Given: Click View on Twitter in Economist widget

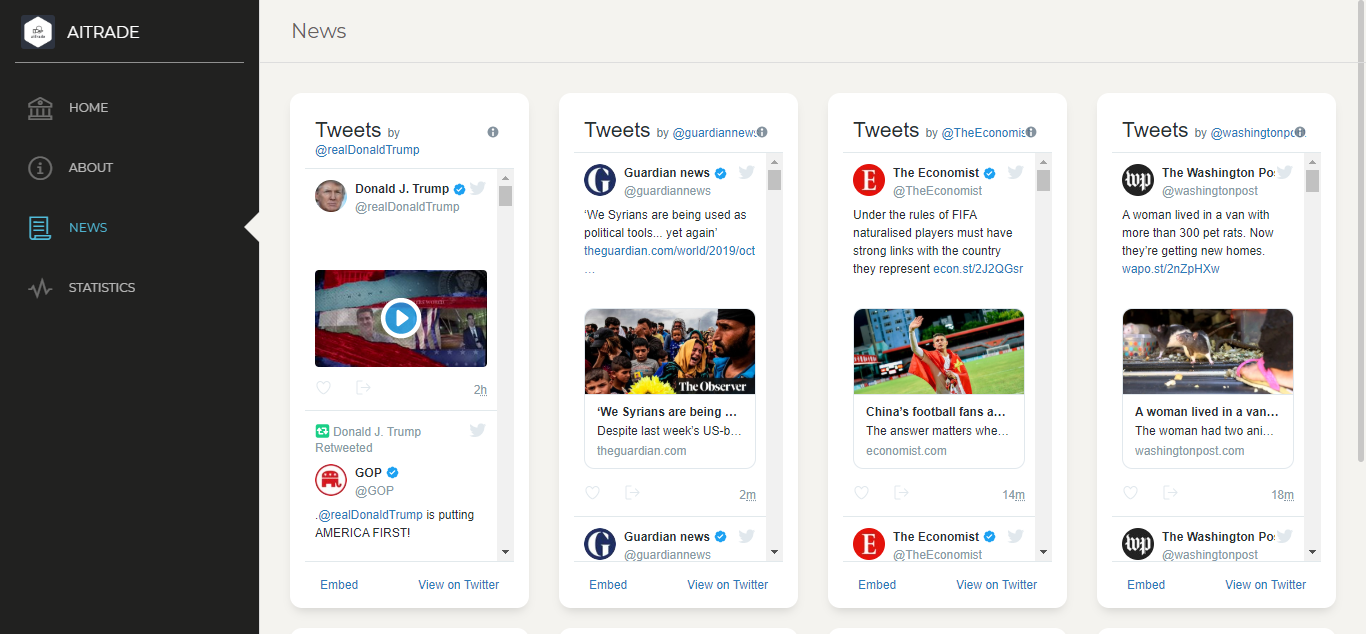Looking at the screenshot, I should point(996,585).
